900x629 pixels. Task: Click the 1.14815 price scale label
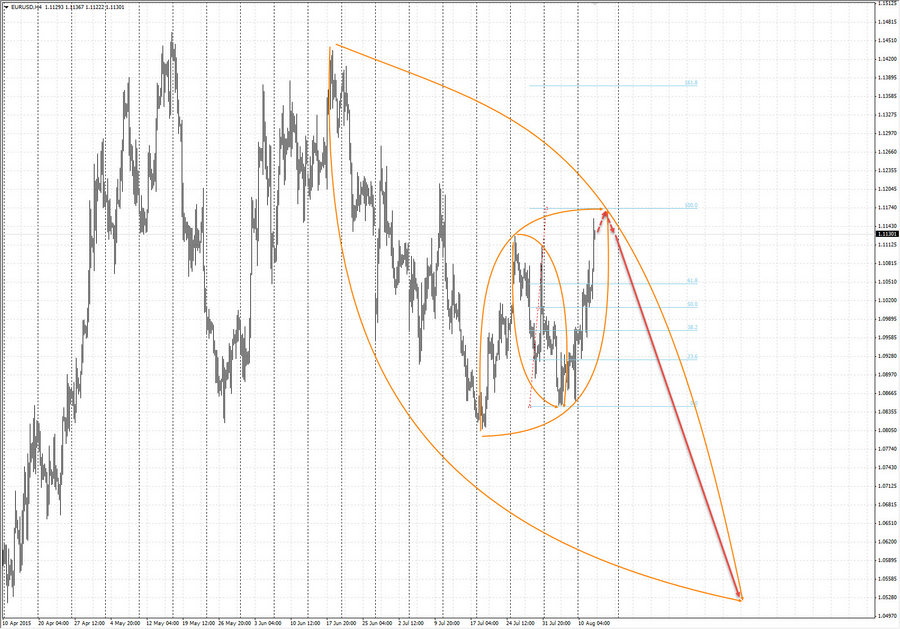(x=887, y=22)
